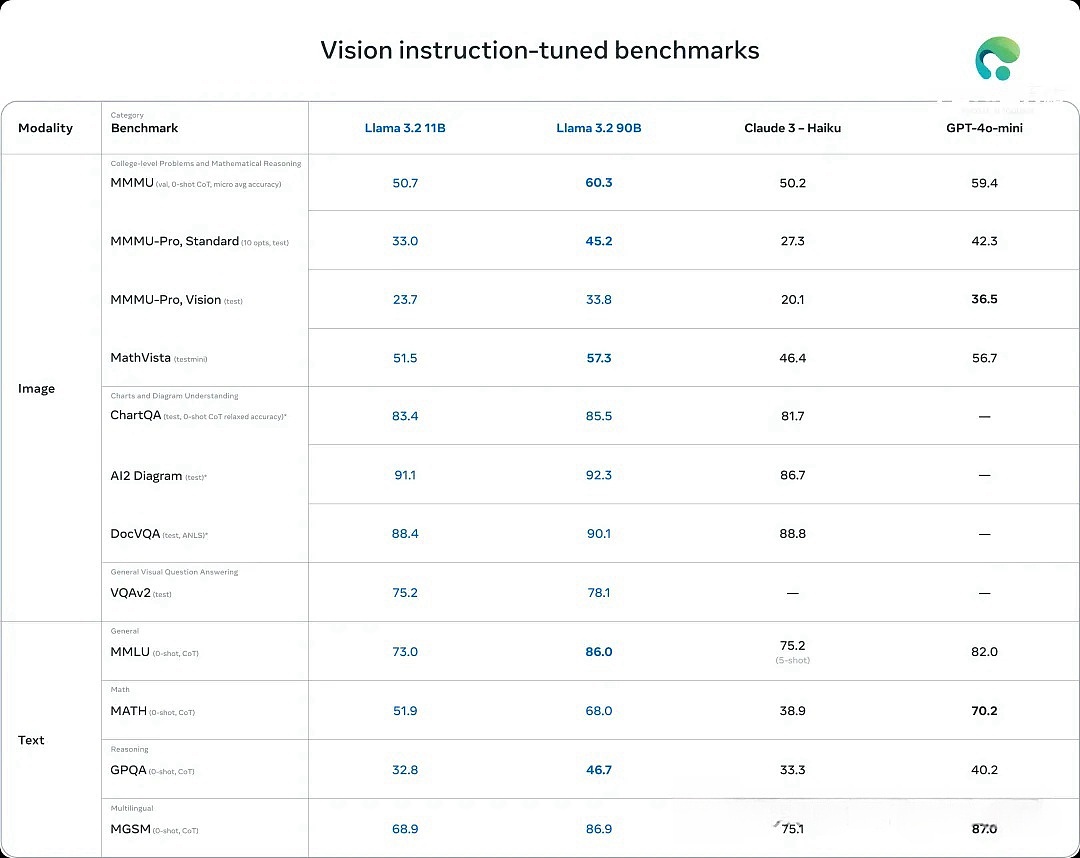Click the MMMU benchmark name
The image size is (1080, 858).
(x=132, y=183)
